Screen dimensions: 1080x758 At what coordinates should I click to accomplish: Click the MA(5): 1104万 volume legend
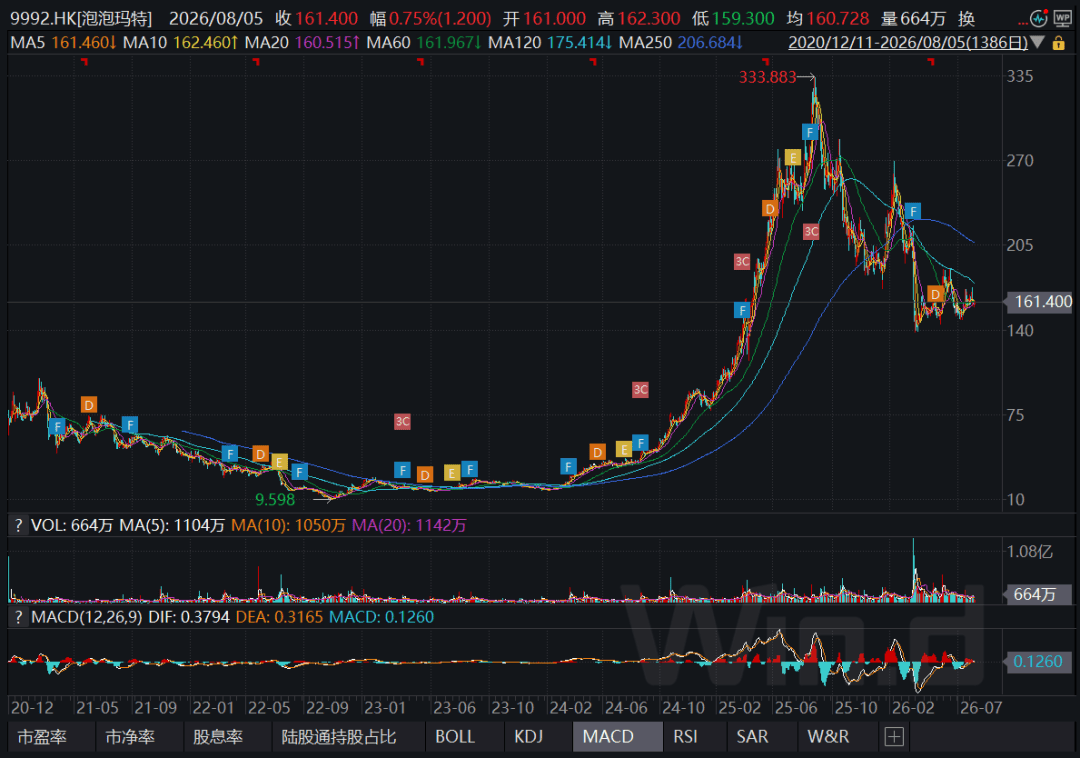[x=172, y=525]
